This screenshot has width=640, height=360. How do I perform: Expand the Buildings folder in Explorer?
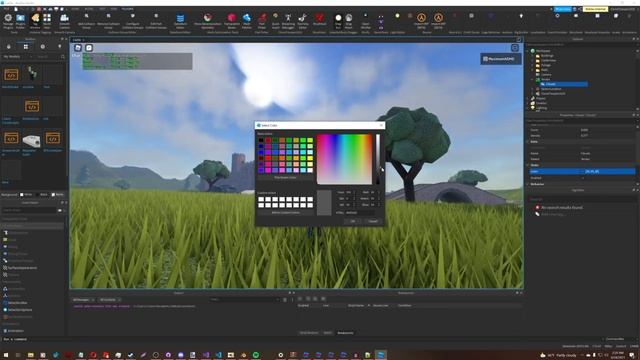click(533, 56)
